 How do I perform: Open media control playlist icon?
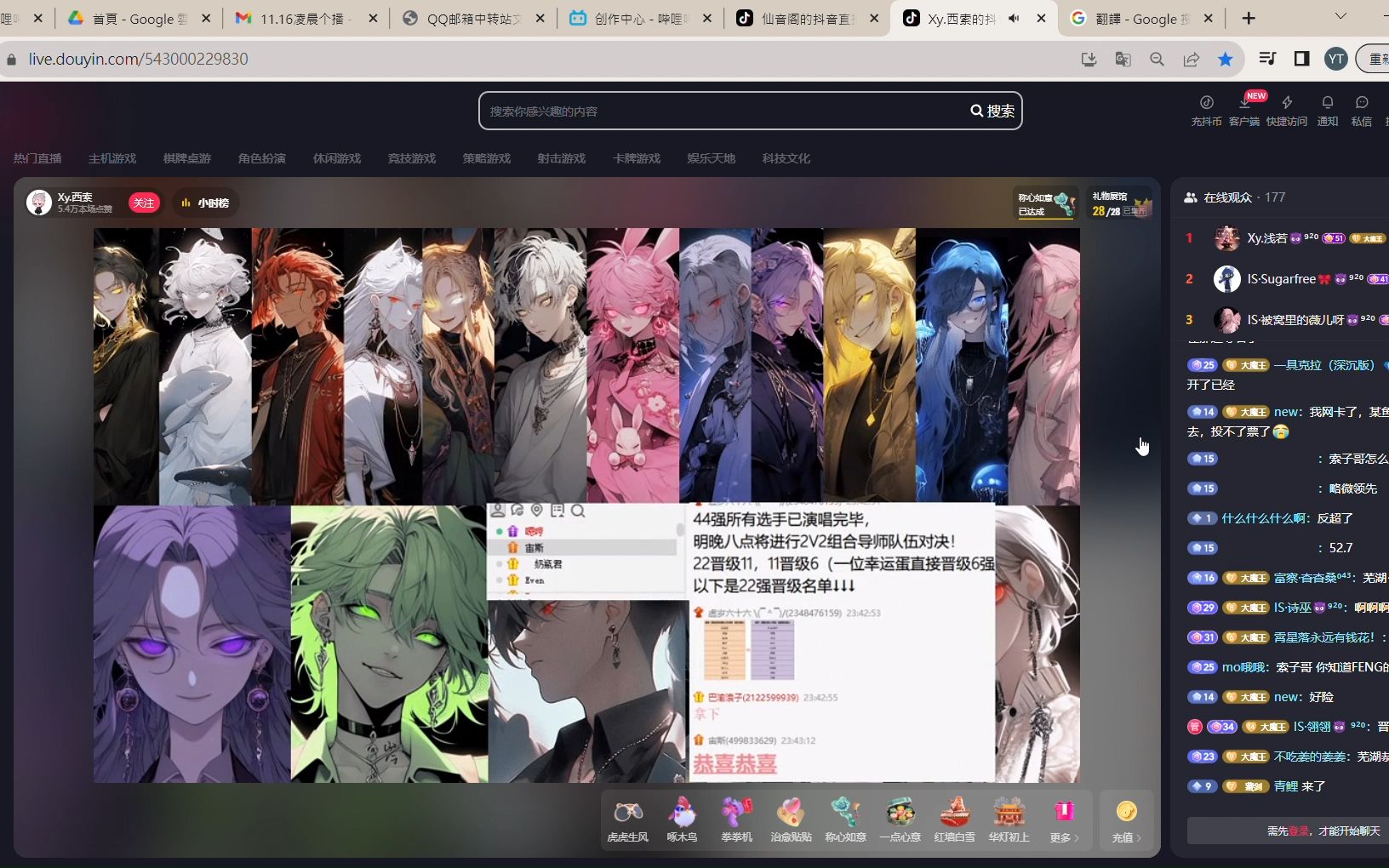click(1267, 58)
